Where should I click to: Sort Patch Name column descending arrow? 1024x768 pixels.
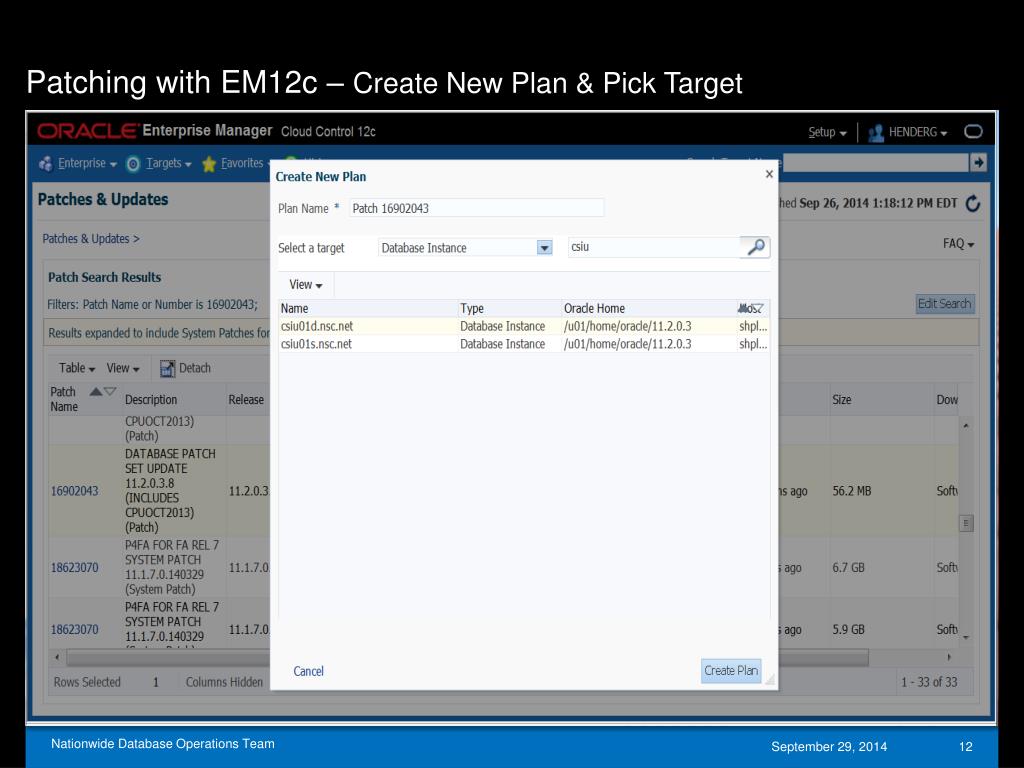tap(110, 391)
